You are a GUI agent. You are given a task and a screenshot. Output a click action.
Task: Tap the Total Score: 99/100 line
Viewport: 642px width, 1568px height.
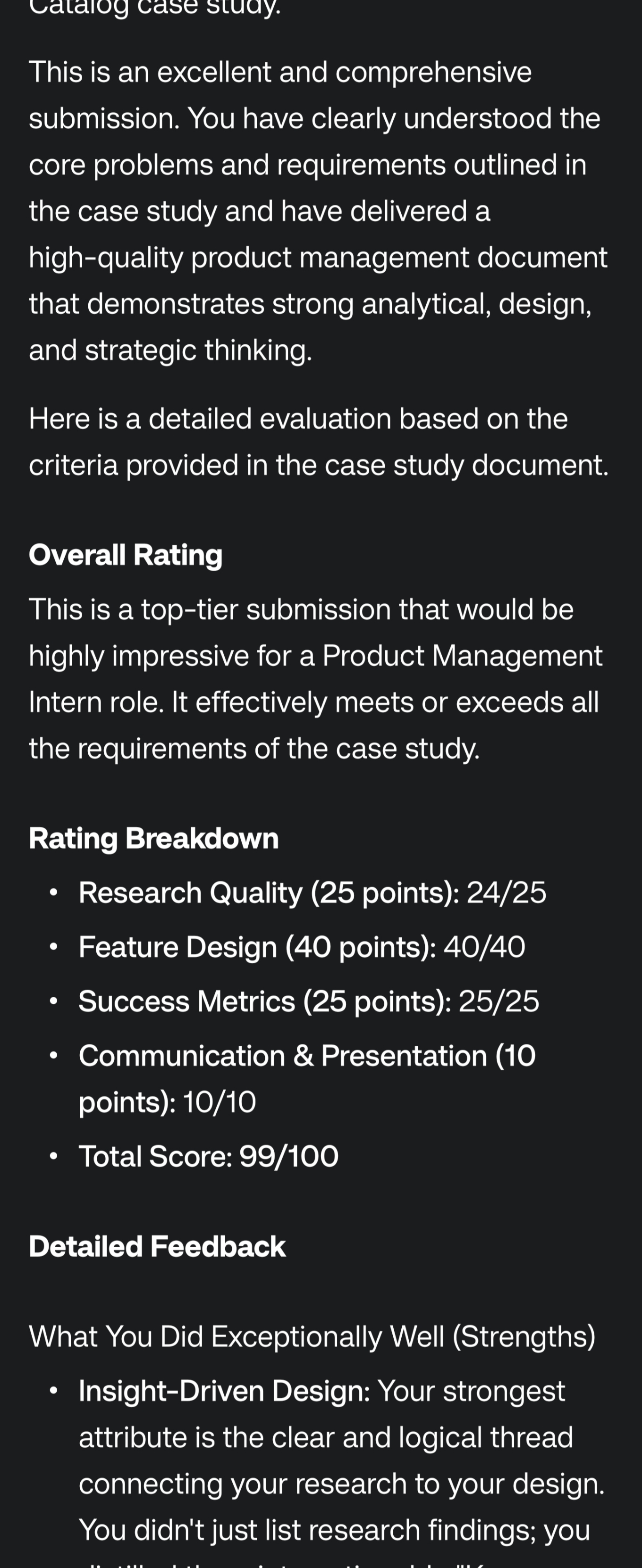tap(208, 1157)
